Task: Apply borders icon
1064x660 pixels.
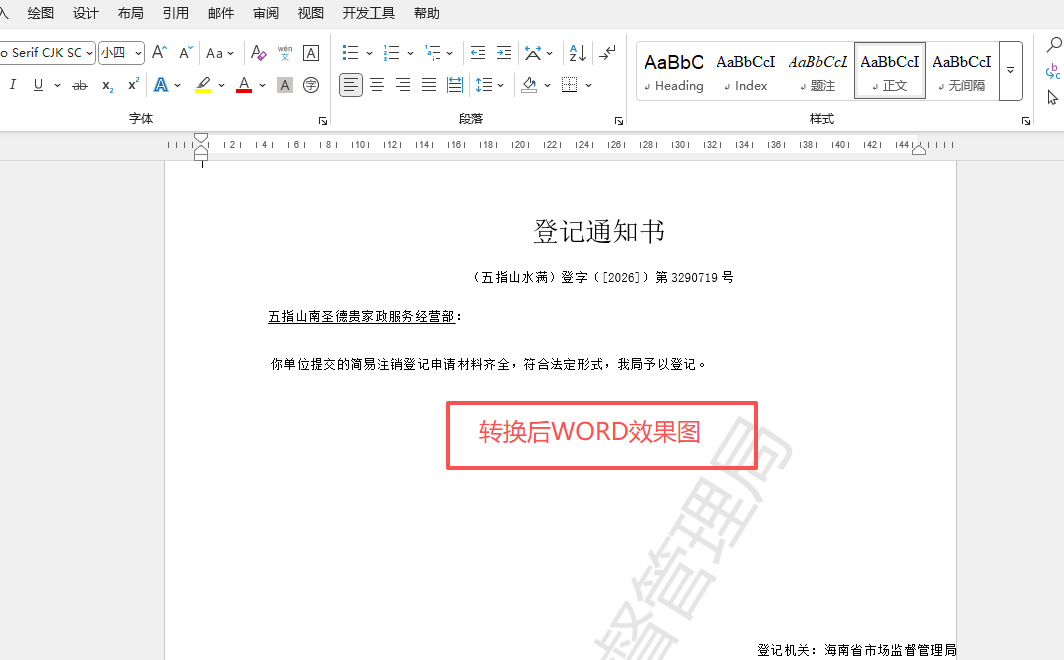Action: [570, 85]
